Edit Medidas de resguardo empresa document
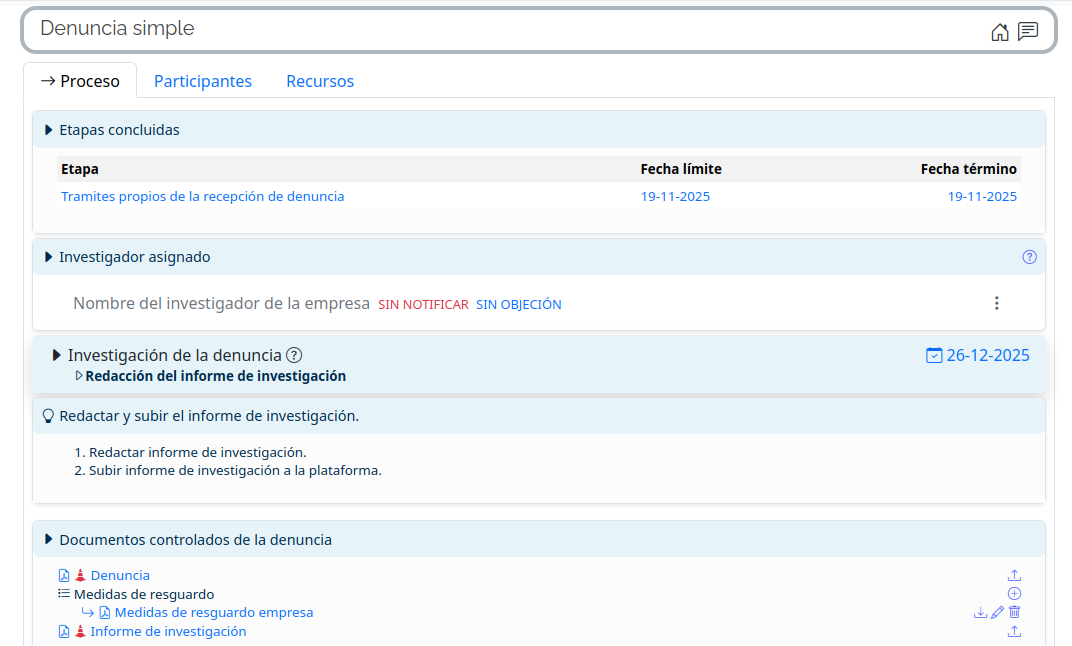Viewport: 1072px width, 646px height. coord(997,612)
